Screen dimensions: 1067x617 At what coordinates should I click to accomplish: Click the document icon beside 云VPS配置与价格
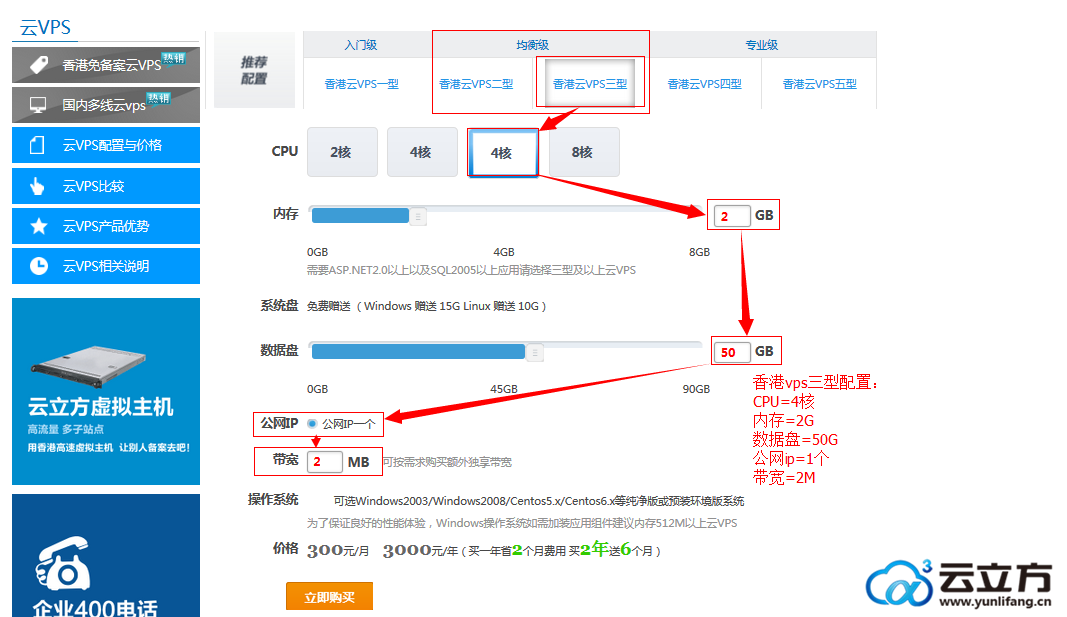coord(37,145)
